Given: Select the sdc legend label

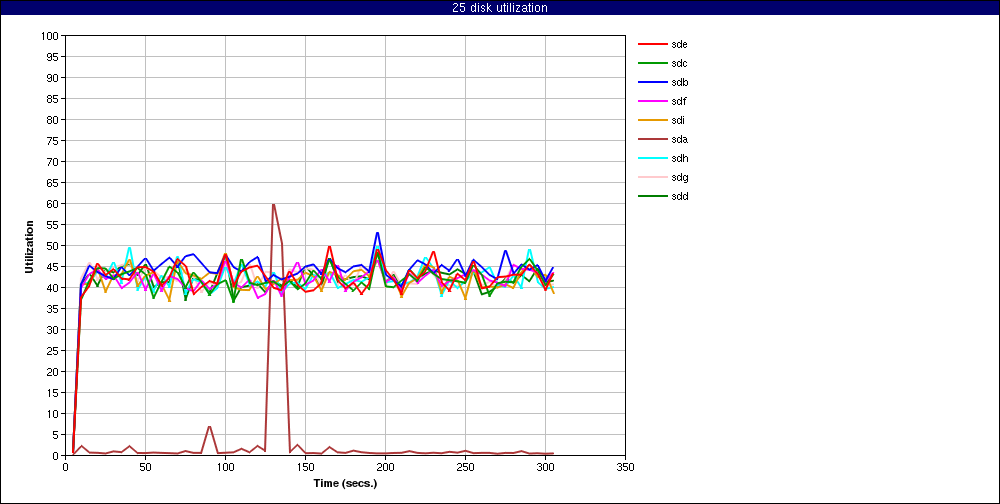Looking at the screenshot, I should (679, 63).
